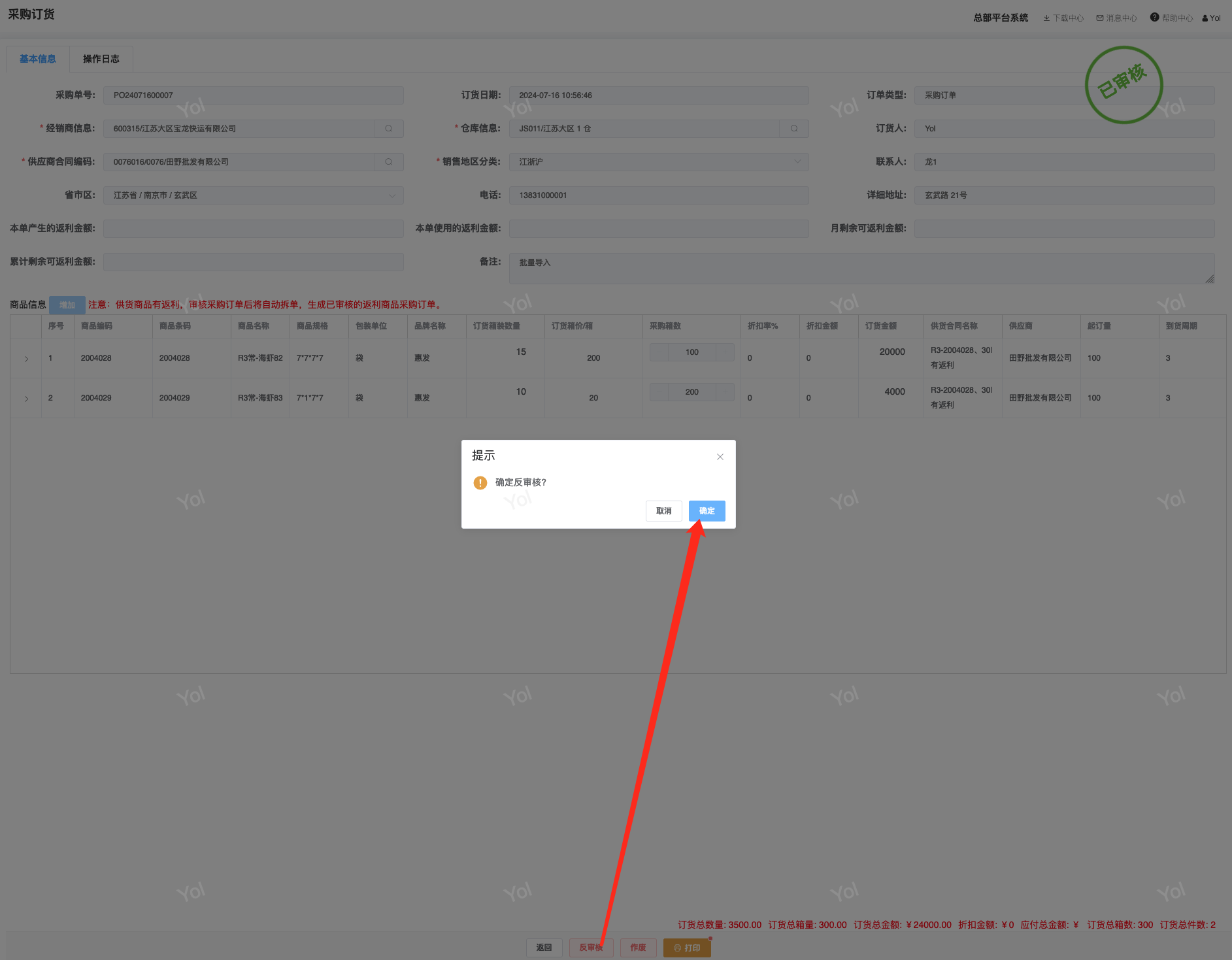The height and width of the screenshot is (960, 1232).
Task: Click the 本单使用的返利金额 field
Action: (659, 229)
